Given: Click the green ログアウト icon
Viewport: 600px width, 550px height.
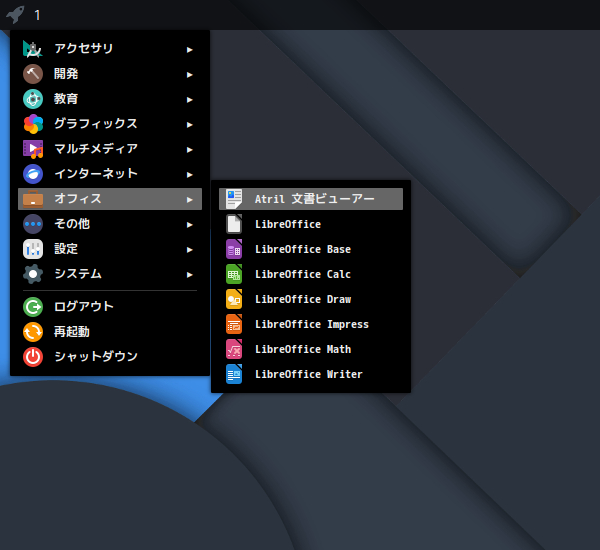Looking at the screenshot, I should pyautogui.click(x=33, y=307).
